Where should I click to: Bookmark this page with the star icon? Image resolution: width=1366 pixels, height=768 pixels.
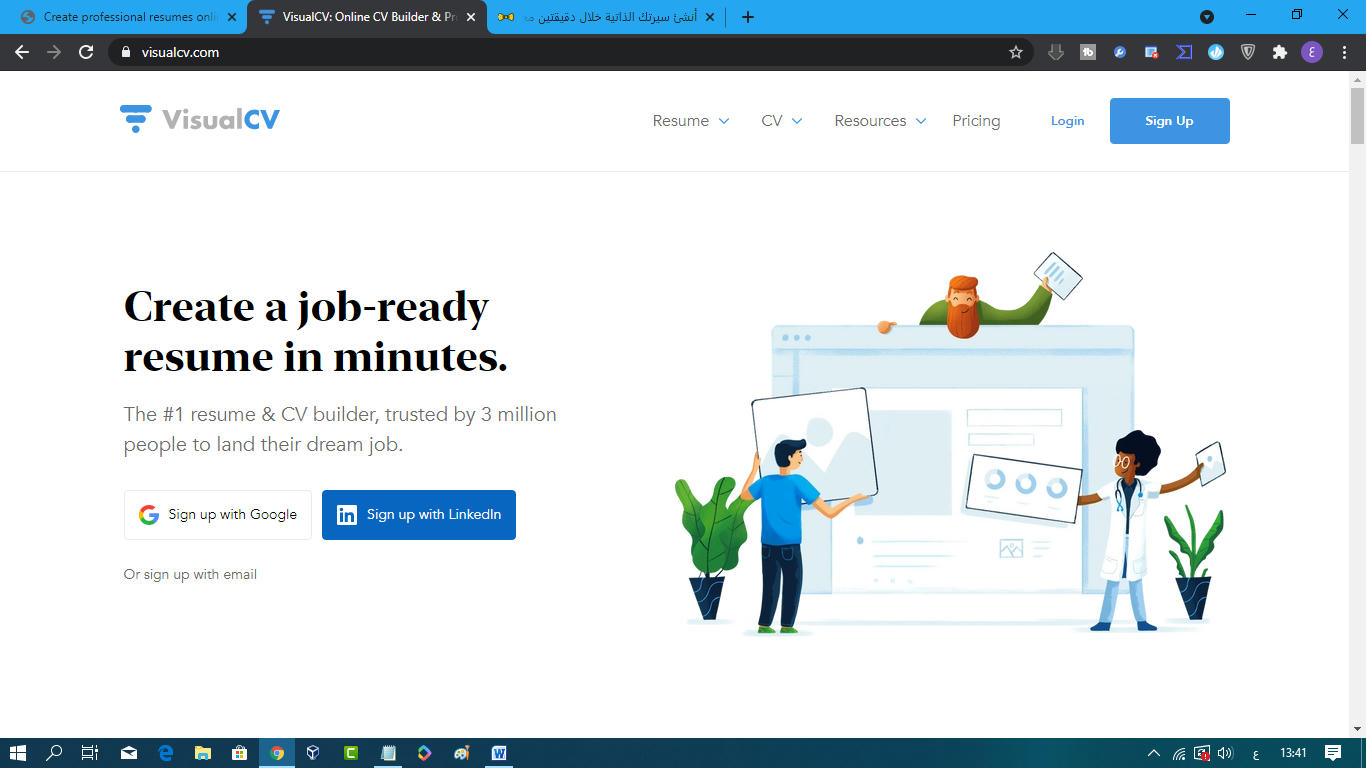(1016, 52)
